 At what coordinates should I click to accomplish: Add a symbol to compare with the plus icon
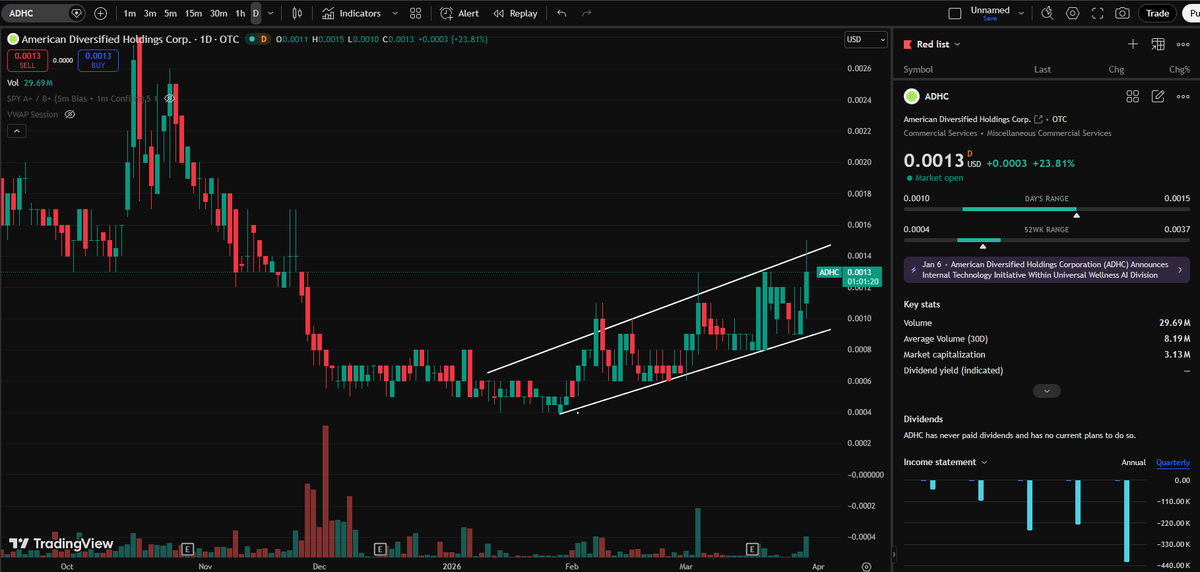click(101, 13)
